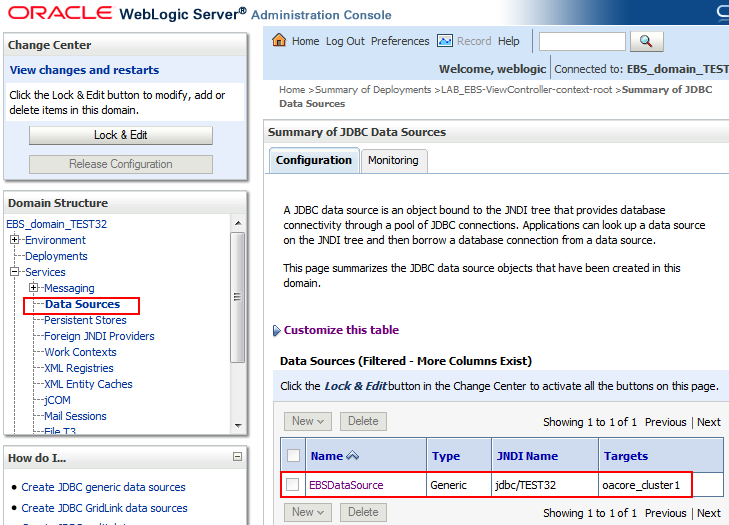Check the EBSDataSource row checkbox
The image size is (729, 525).
click(x=292, y=485)
